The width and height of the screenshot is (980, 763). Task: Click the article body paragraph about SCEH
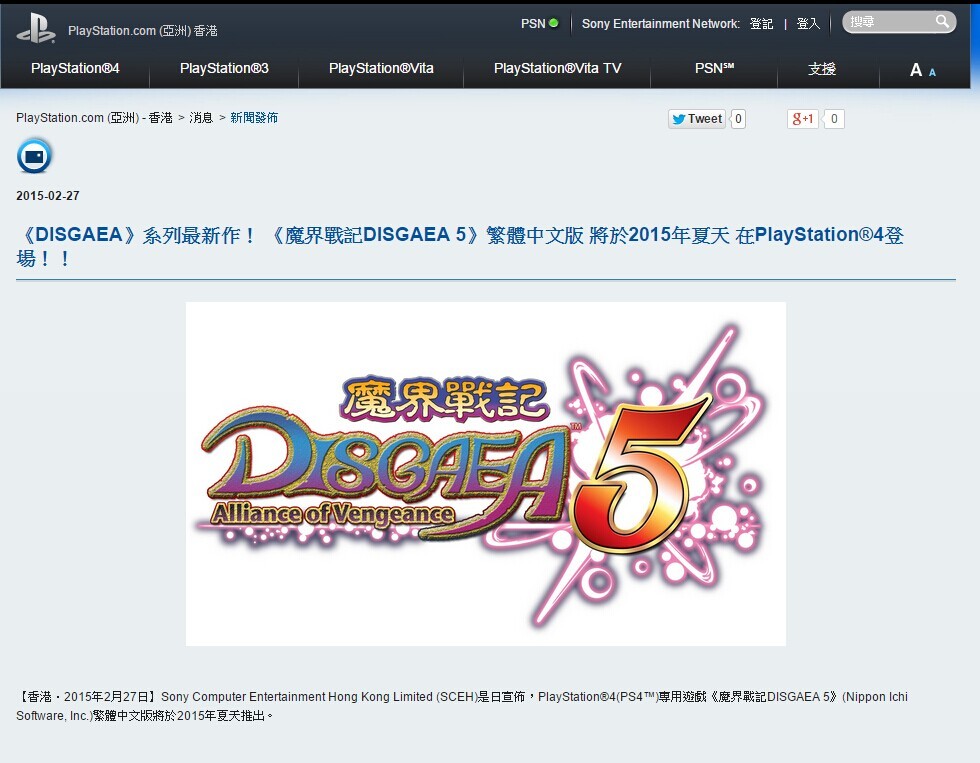coord(462,706)
